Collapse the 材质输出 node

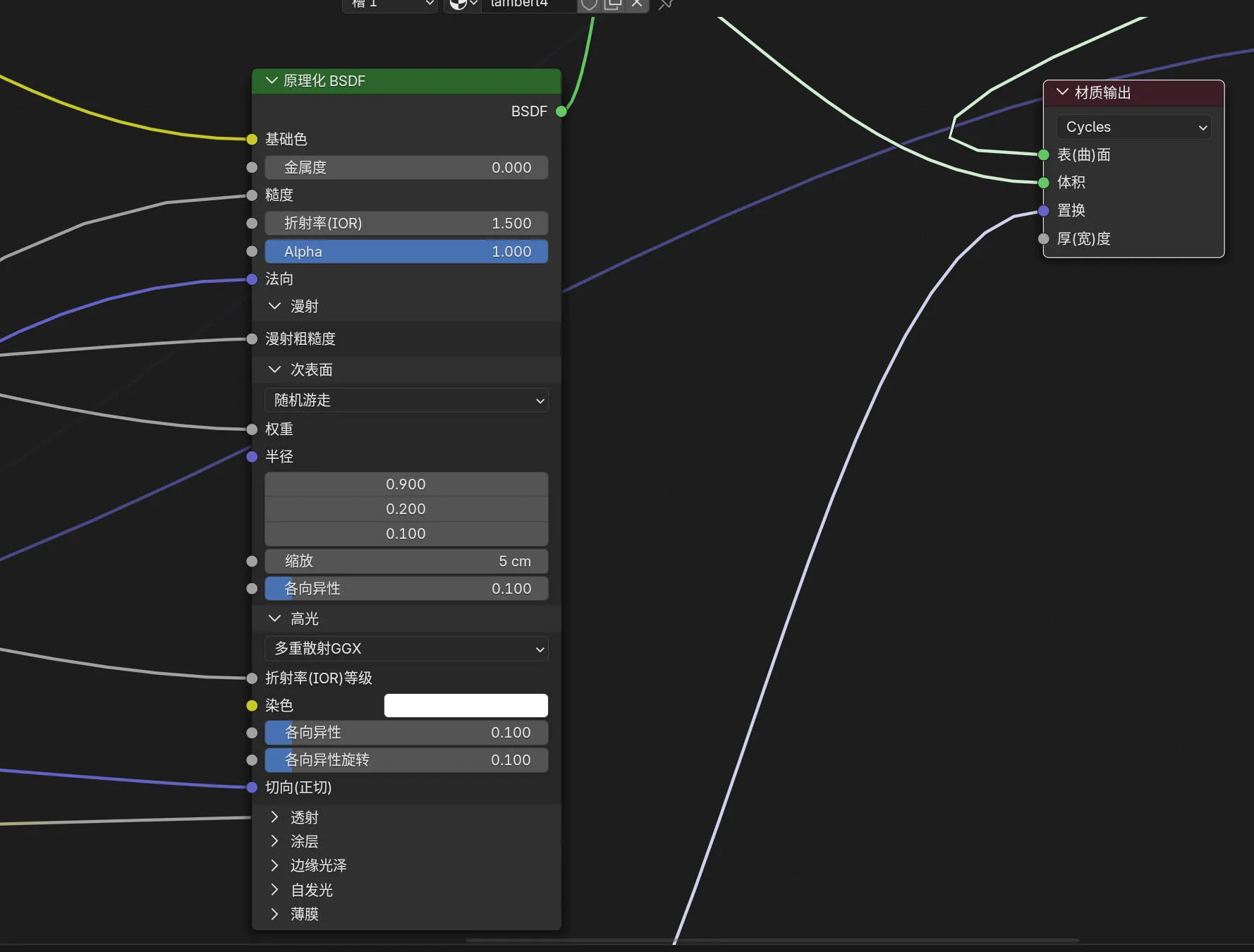point(1062,92)
